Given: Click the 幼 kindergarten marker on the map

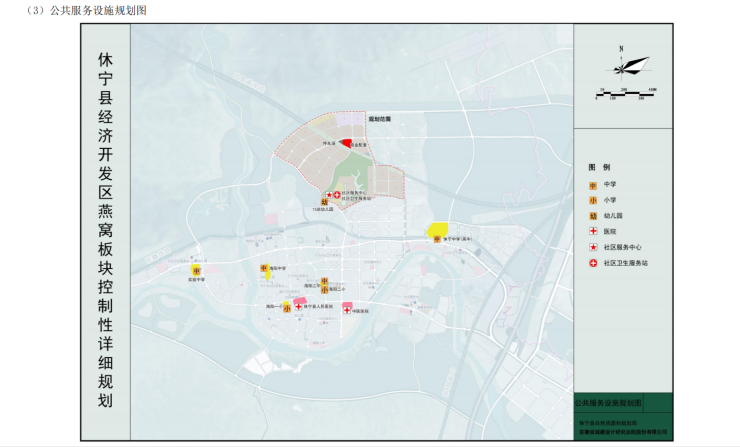Looking at the screenshot, I should (325, 202).
